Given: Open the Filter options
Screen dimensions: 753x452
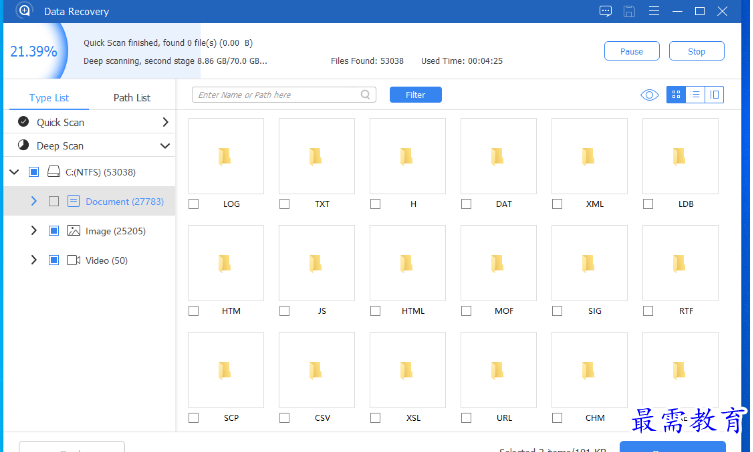Looking at the screenshot, I should (415, 95).
